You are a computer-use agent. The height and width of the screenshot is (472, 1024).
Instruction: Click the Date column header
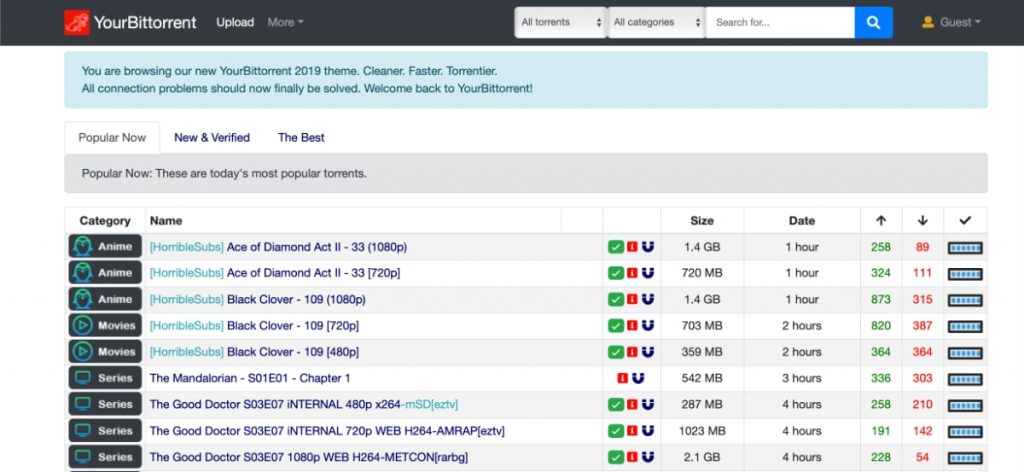(x=802, y=221)
